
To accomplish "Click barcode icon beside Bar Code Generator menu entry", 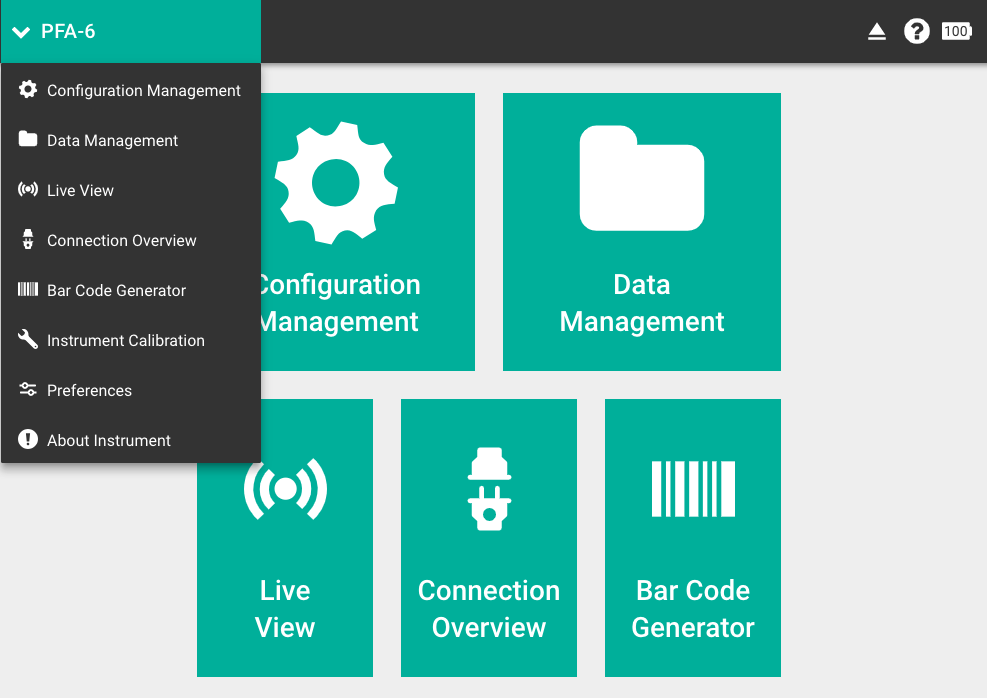I will [28, 290].
